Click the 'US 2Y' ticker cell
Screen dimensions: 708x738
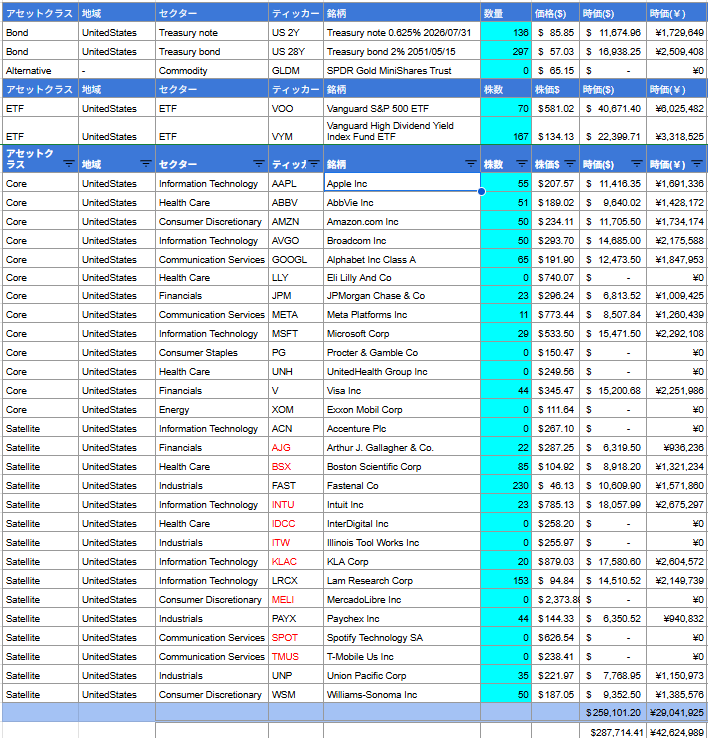tap(296, 32)
